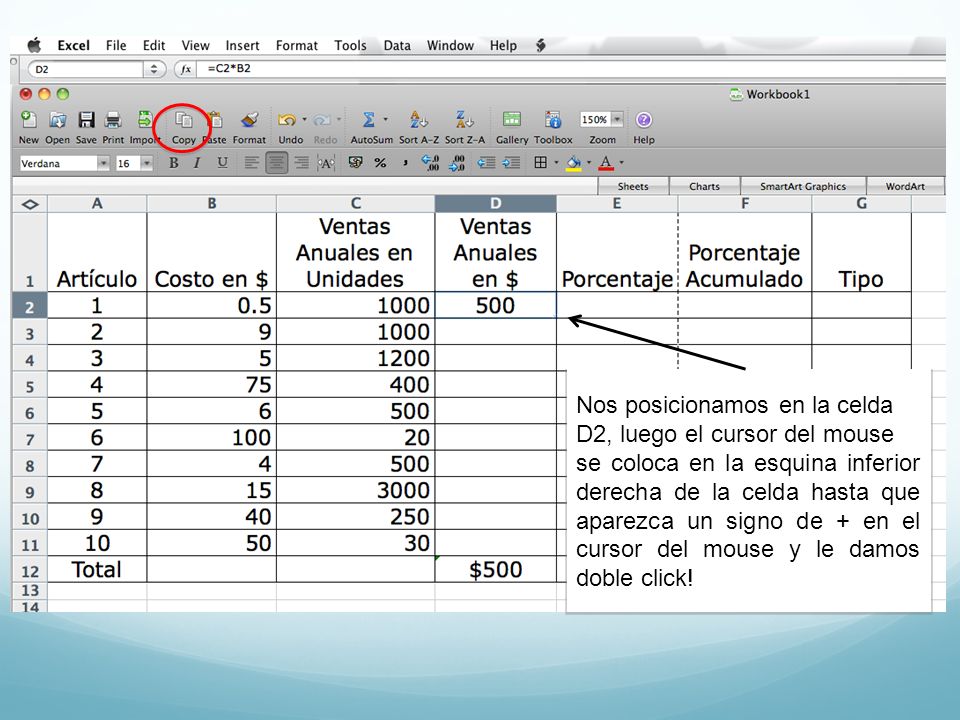Click the purple Help icon
The image size is (960, 720).
pyautogui.click(x=643, y=119)
